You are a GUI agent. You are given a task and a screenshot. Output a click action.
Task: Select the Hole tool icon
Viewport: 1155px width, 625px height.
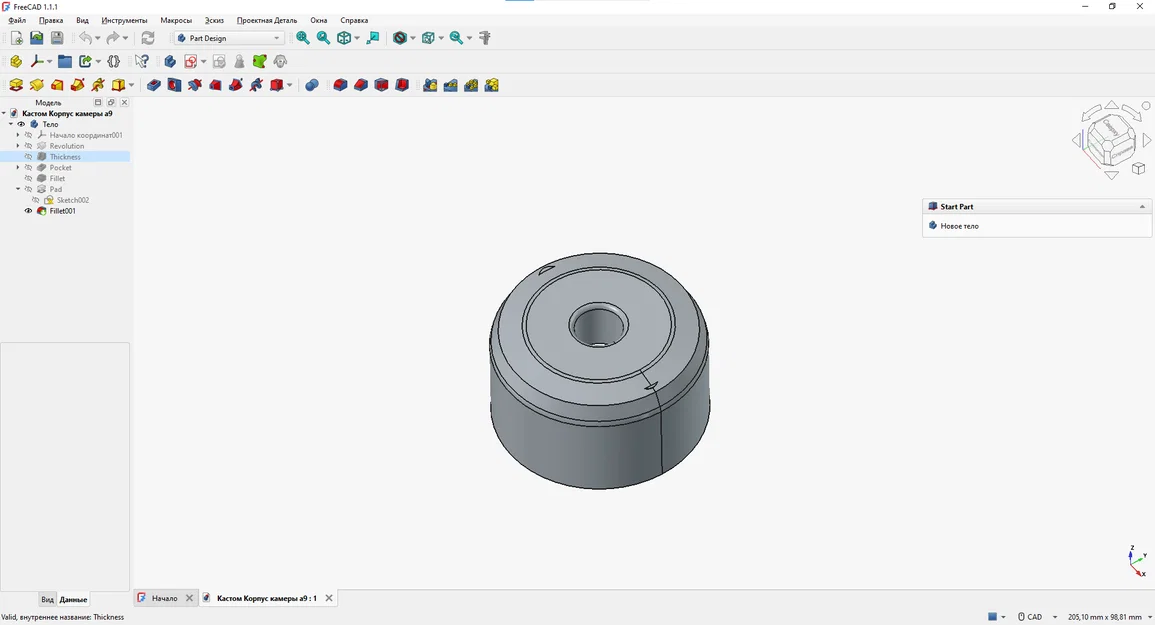174,85
